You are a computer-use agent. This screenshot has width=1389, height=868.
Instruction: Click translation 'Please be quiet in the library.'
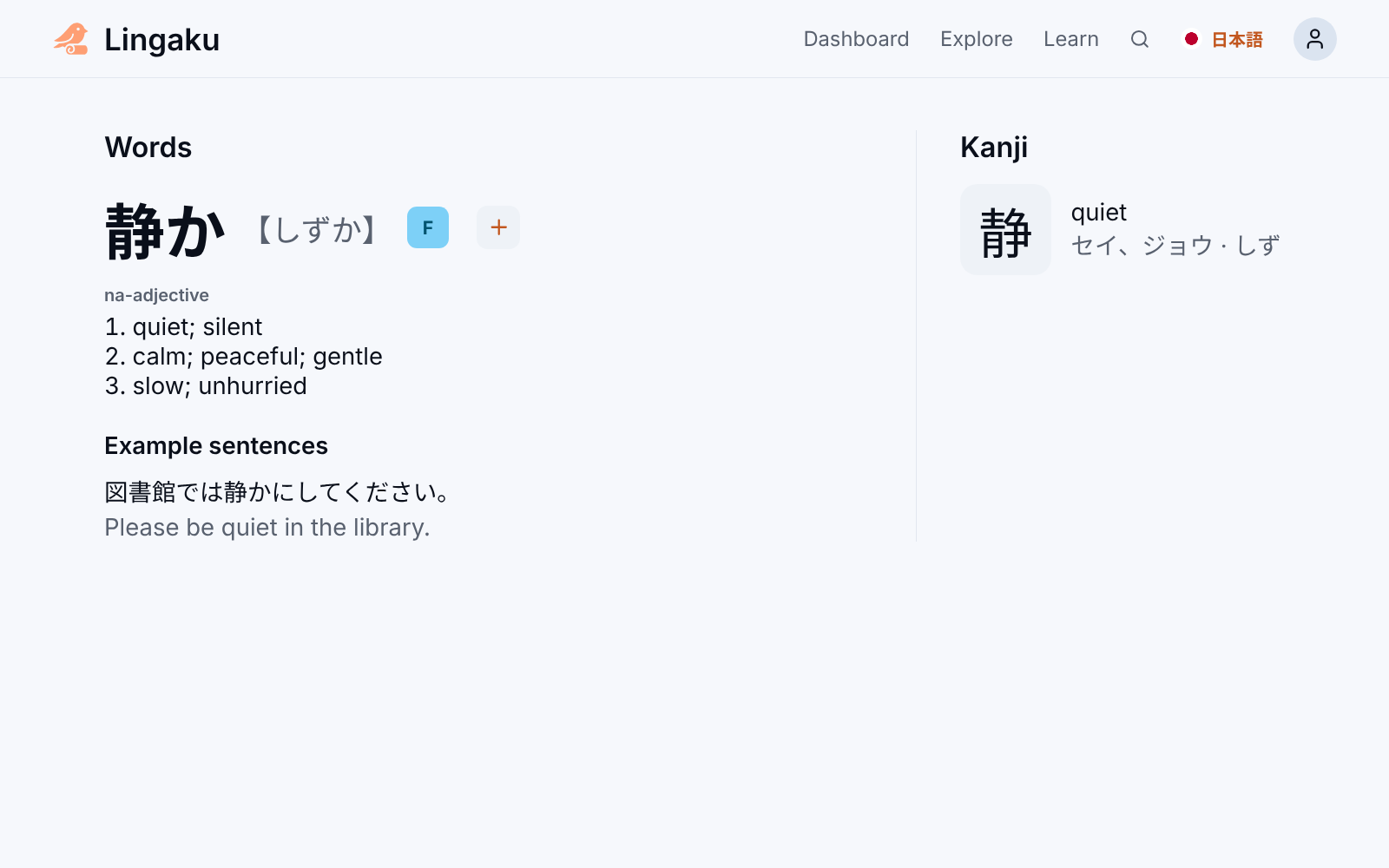(x=267, y=528)
